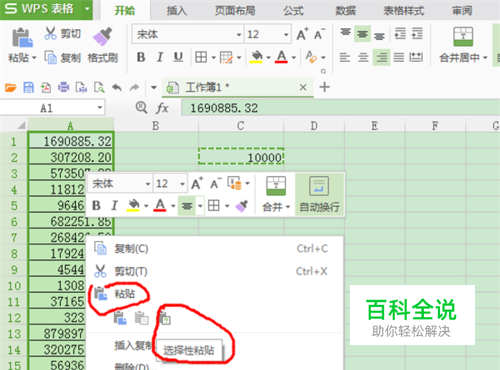This screenshot has height=370, width=500.
Task: Click the fx insert function icon
Action: coord(162,108)
